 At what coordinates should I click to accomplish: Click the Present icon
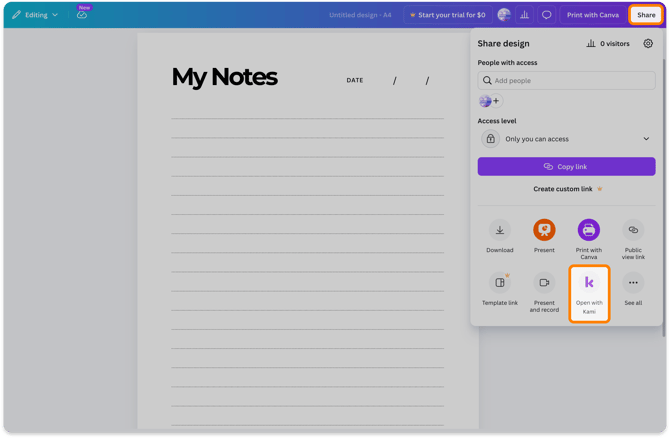pyautogui.click(x=544, y=230)
